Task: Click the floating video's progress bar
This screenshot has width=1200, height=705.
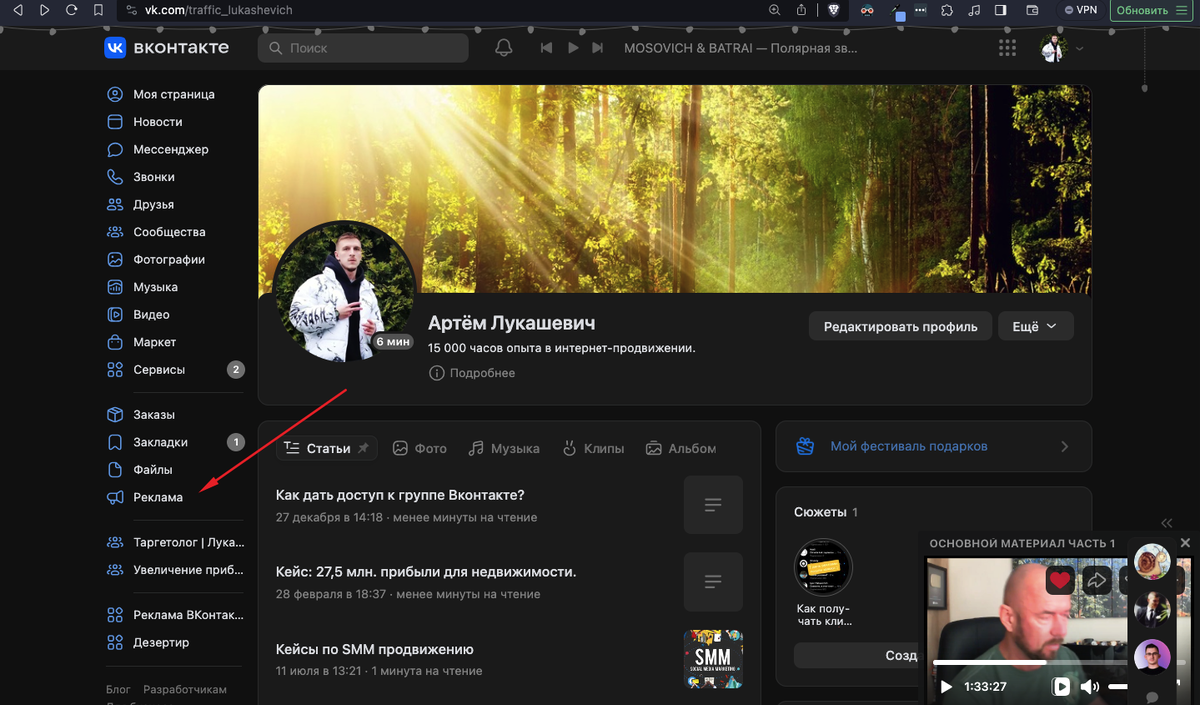Action: pyautogui.click(x=1030, y=662)
